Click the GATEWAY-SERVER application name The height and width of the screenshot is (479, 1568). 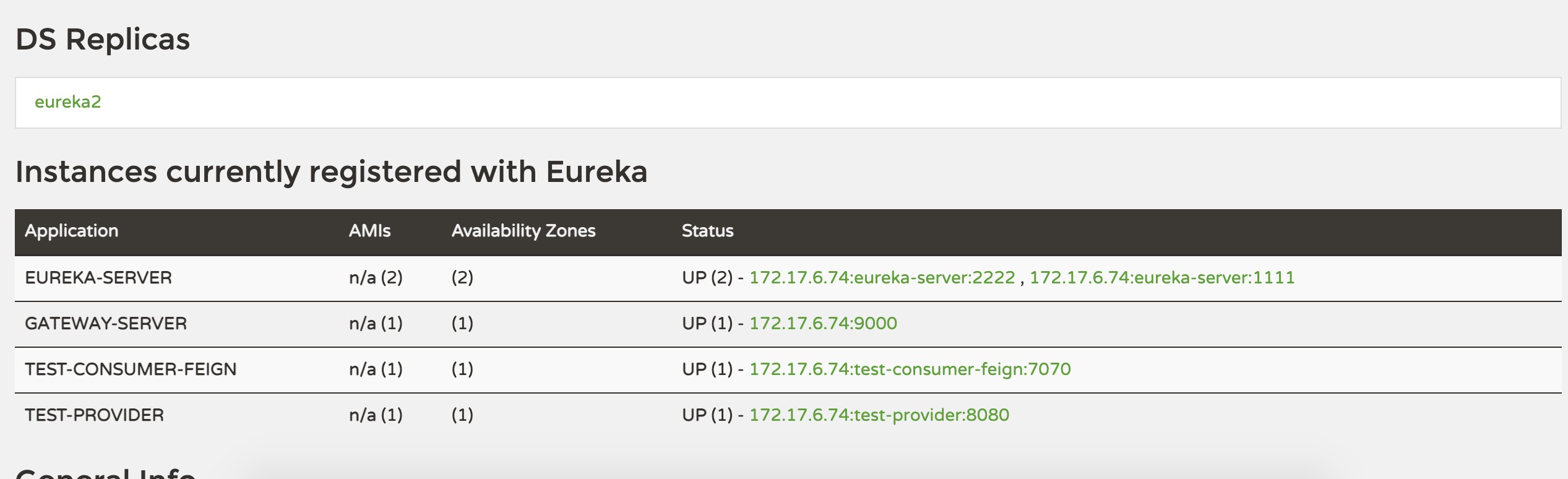[106, 324]
